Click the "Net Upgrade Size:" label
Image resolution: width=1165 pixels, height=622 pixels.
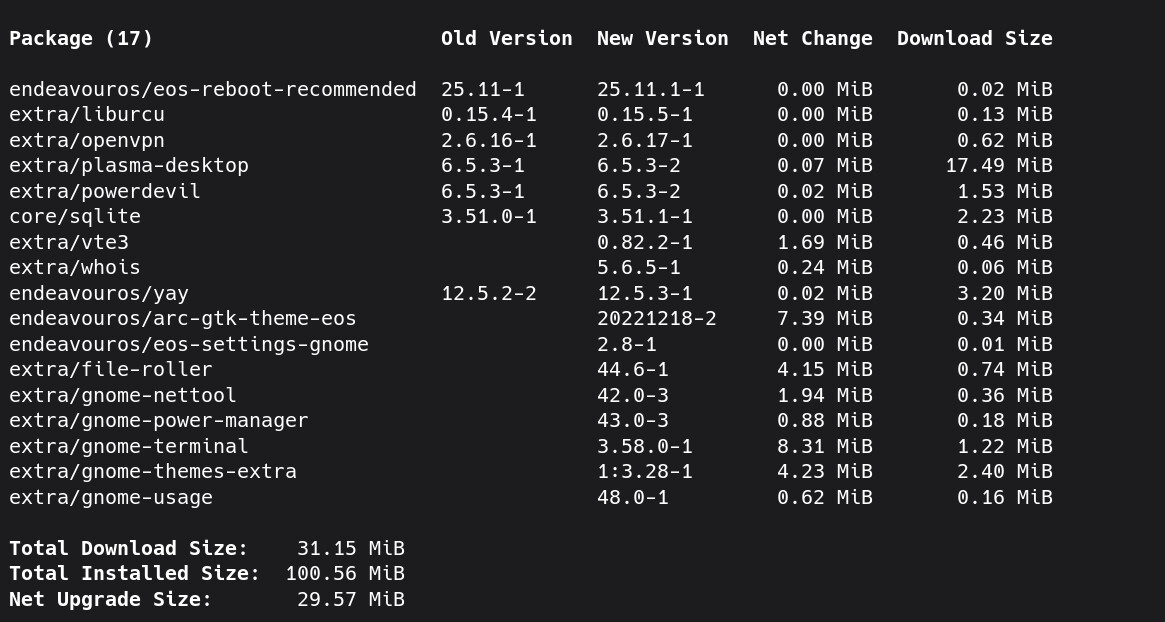click(x=111, y=600)
